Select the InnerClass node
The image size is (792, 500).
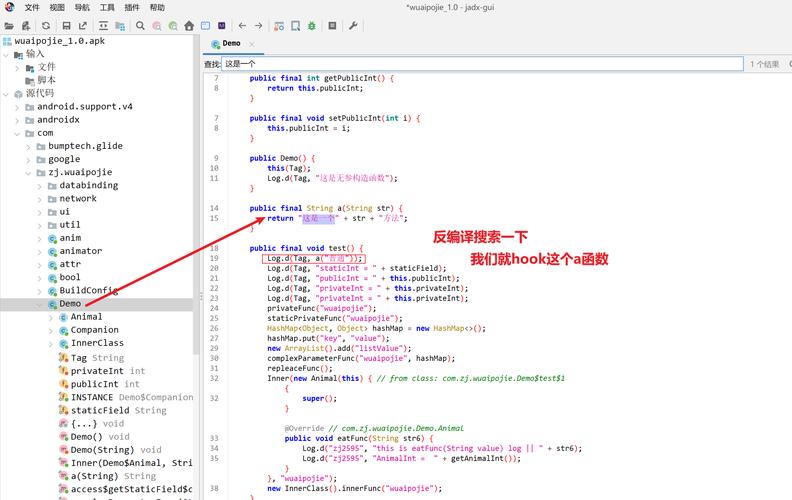(x=97, y=343)
